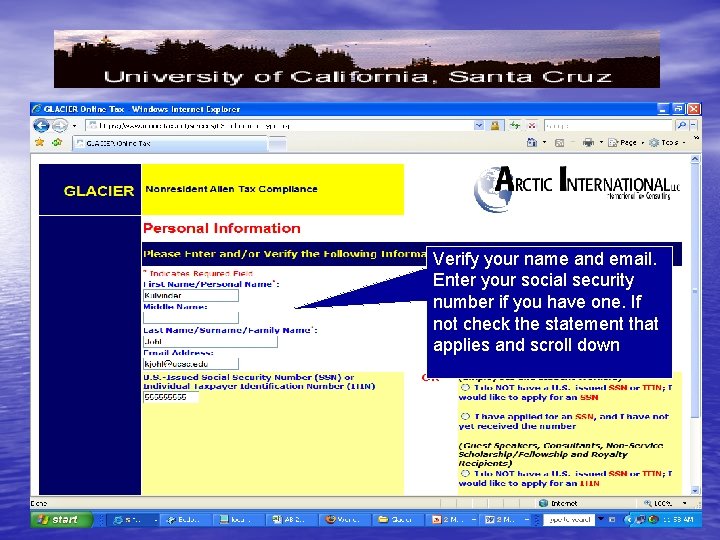Select the GLACIER Online Tax tab
This screenshot has height=540, width=720.
pos(169,143)
